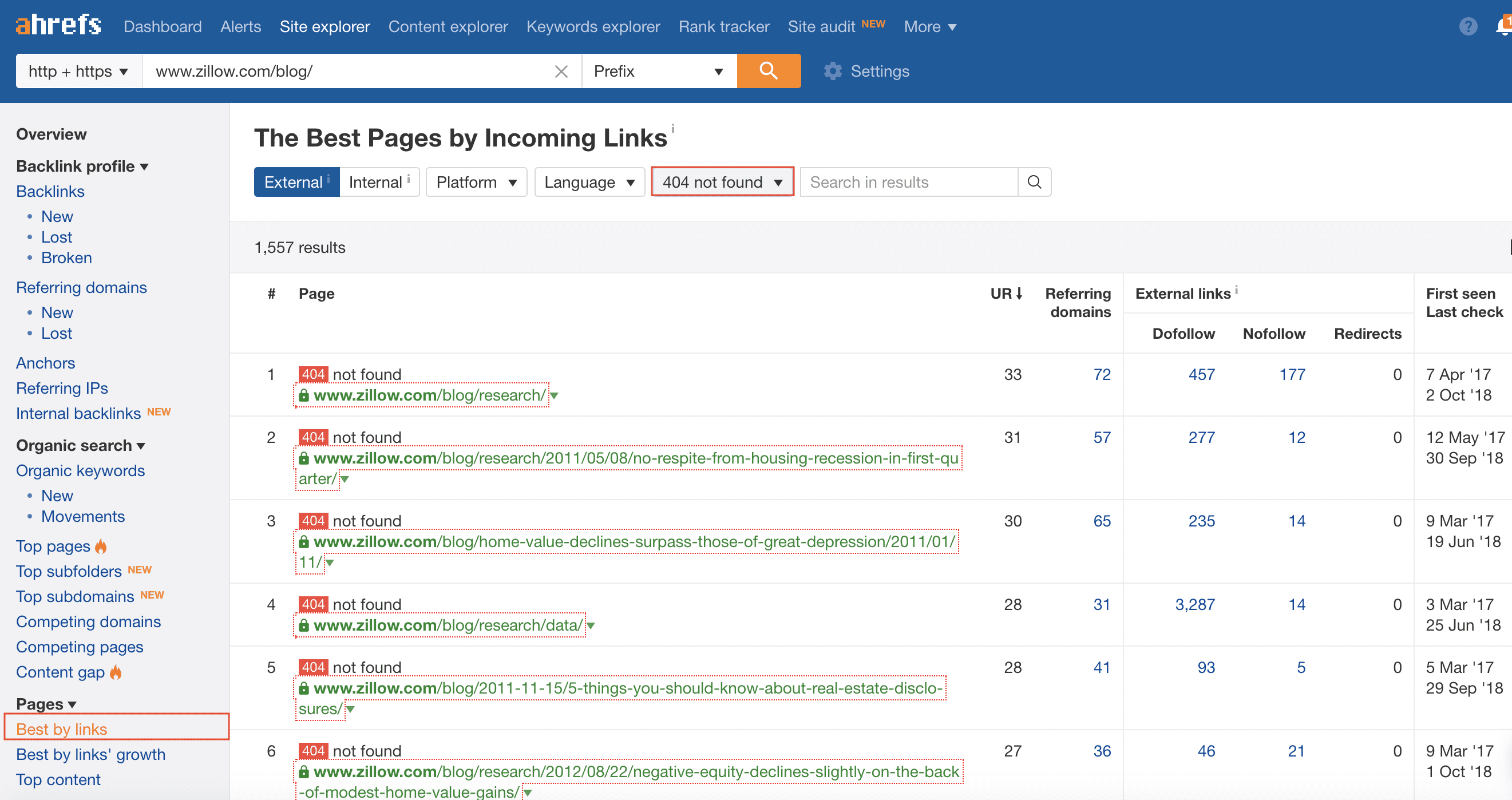Select the External links toggle
The width and height of the screenshot is (1512, 800).
pyautogui.click(x=296, y=182)
